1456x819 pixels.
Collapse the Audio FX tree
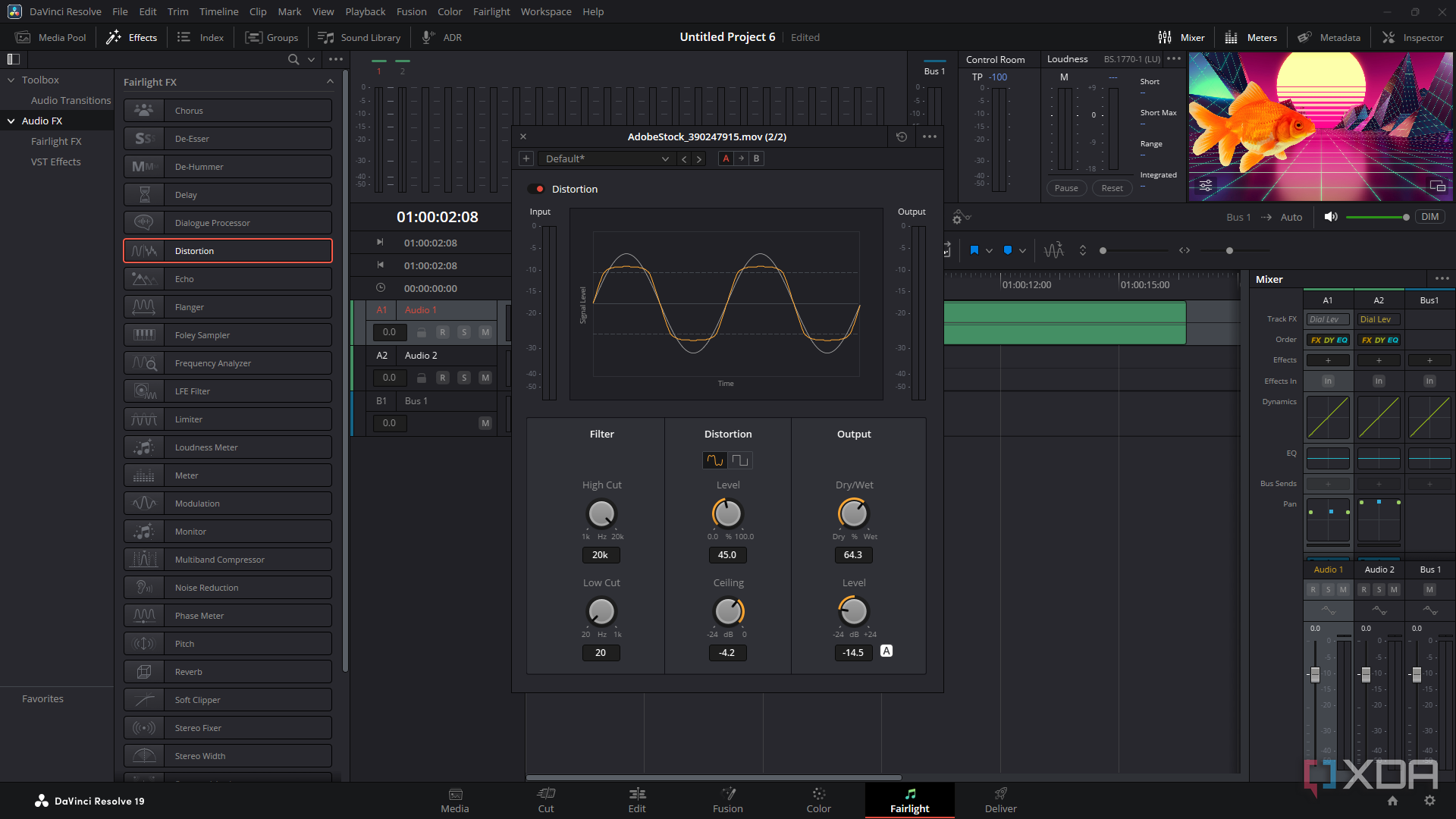pos(11,121)
